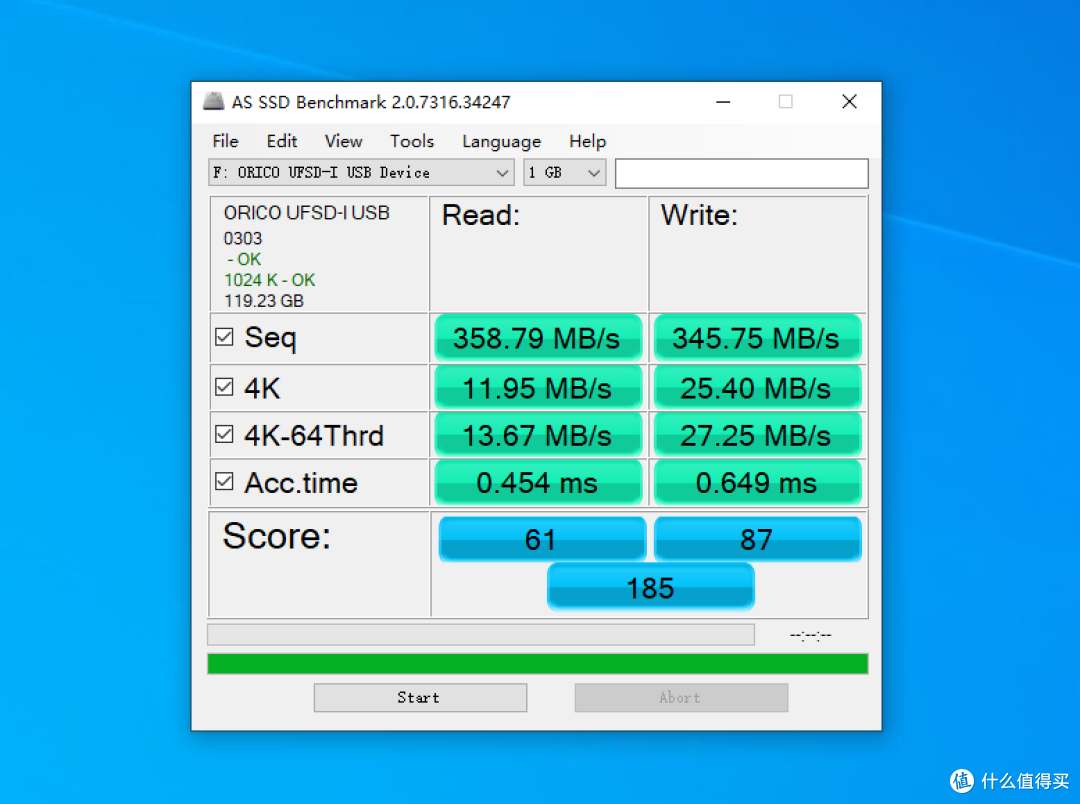1080x804 pixels.
Task: Click the green completed progress bar
Action: [537, 663]
